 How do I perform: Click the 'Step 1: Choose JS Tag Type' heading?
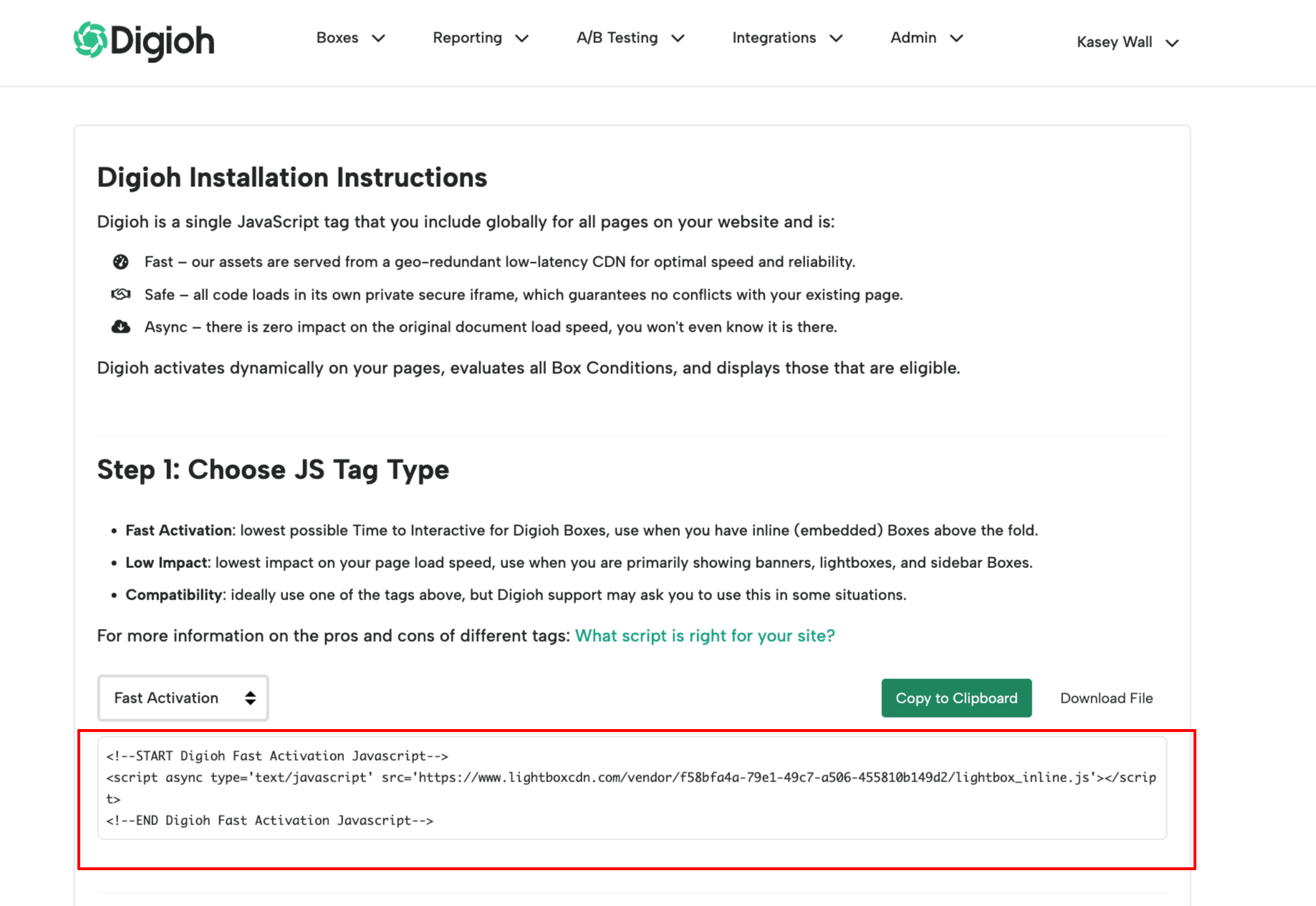click(x=273, y=470)
